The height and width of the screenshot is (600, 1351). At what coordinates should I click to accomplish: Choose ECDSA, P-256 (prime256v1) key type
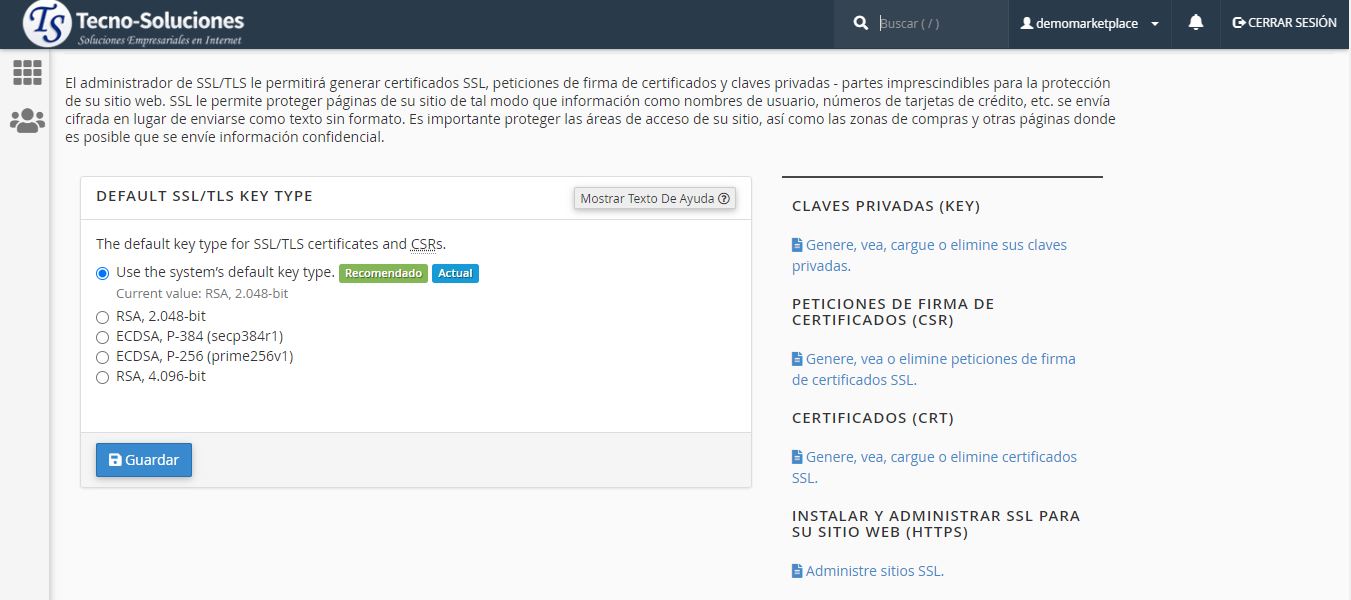103,357
